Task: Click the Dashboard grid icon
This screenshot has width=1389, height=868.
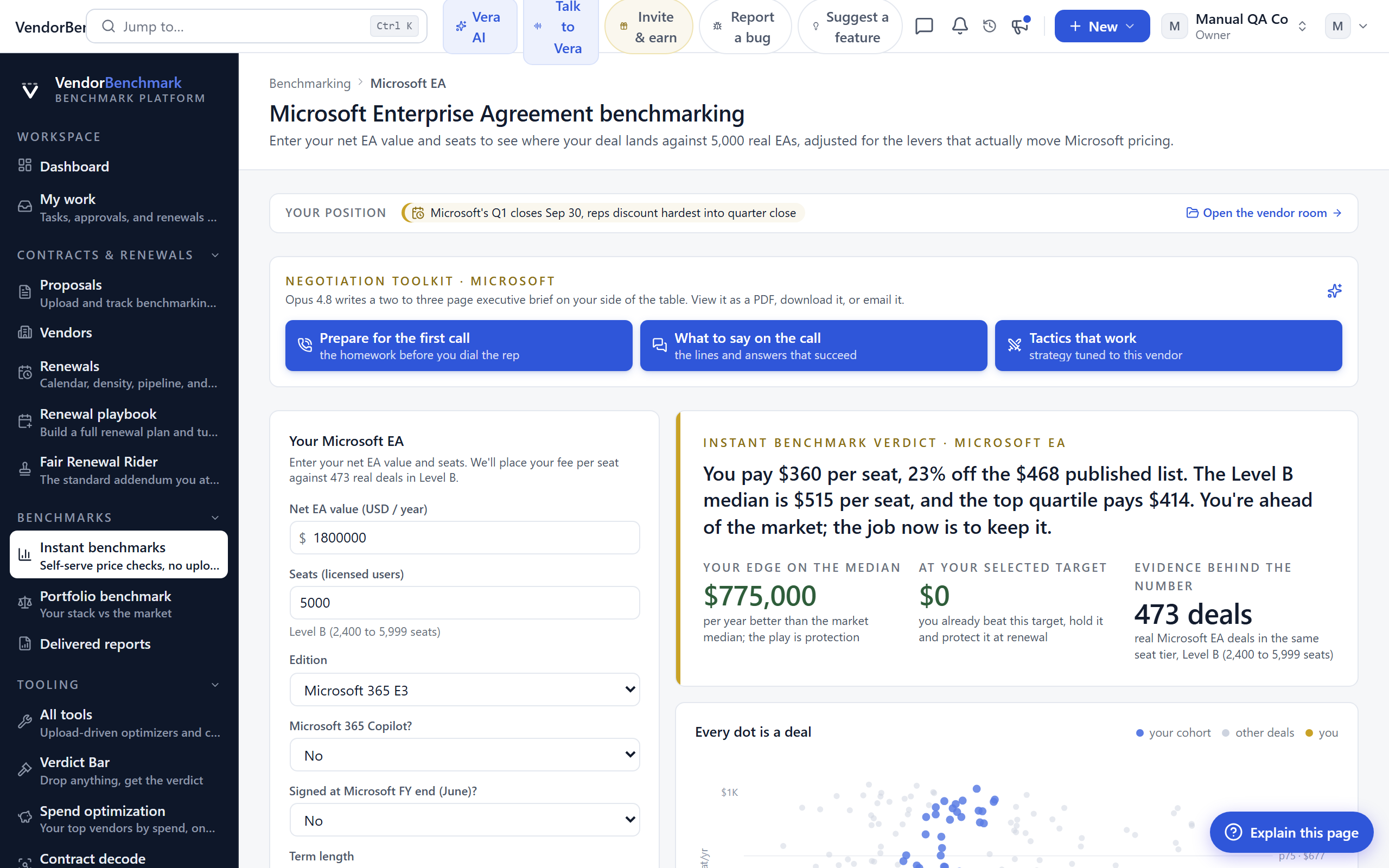Action: 24,166
